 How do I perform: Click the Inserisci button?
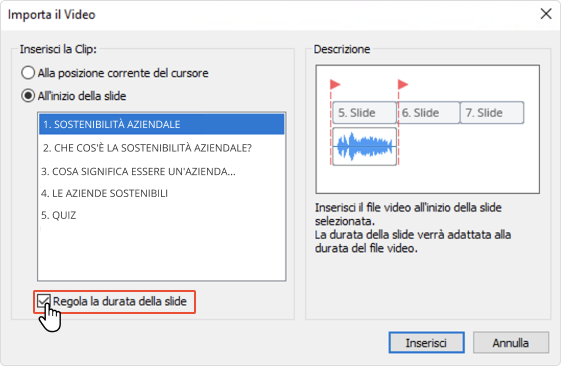coord(426,343)
